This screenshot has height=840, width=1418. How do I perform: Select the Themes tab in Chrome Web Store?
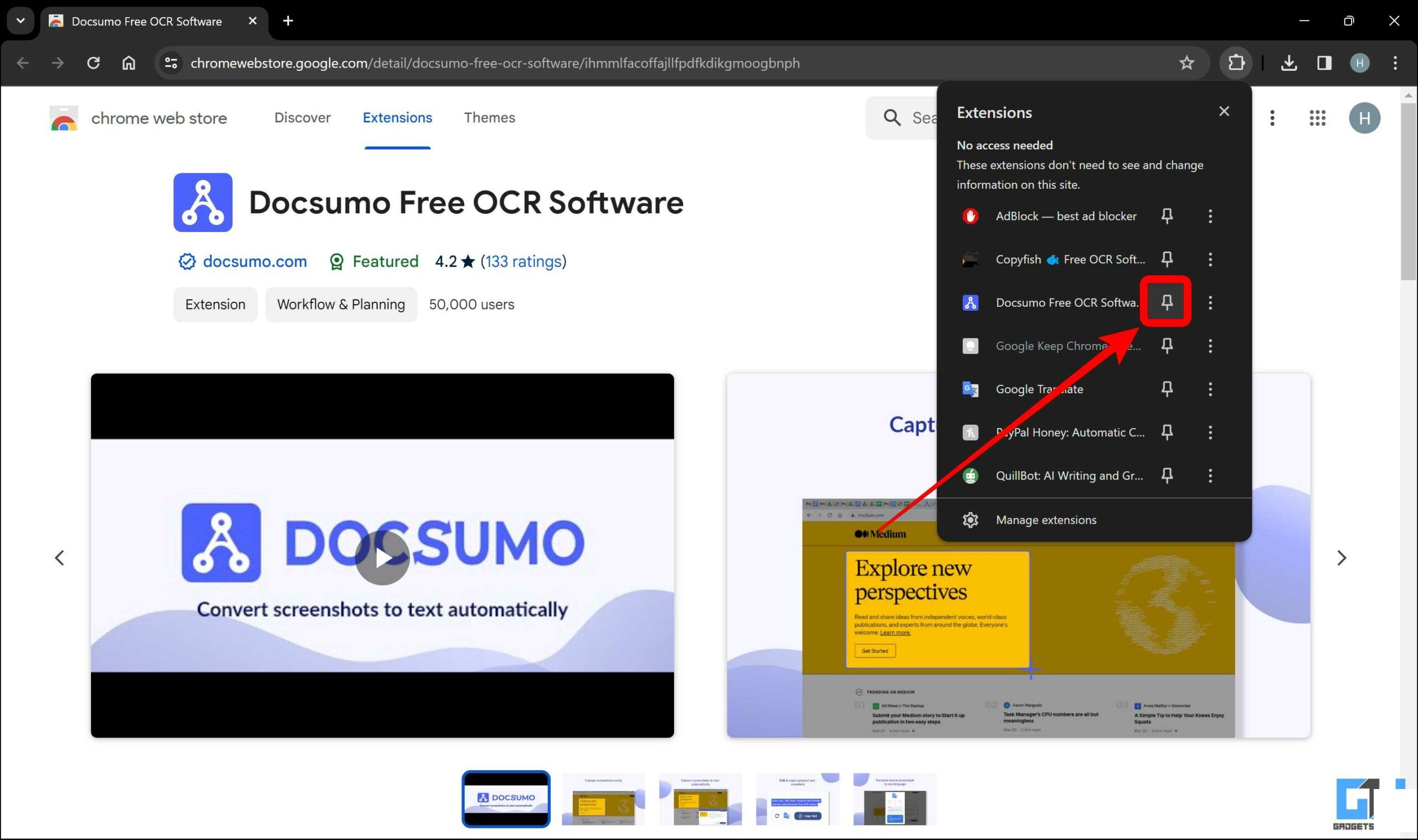click(x=490, y=117)
